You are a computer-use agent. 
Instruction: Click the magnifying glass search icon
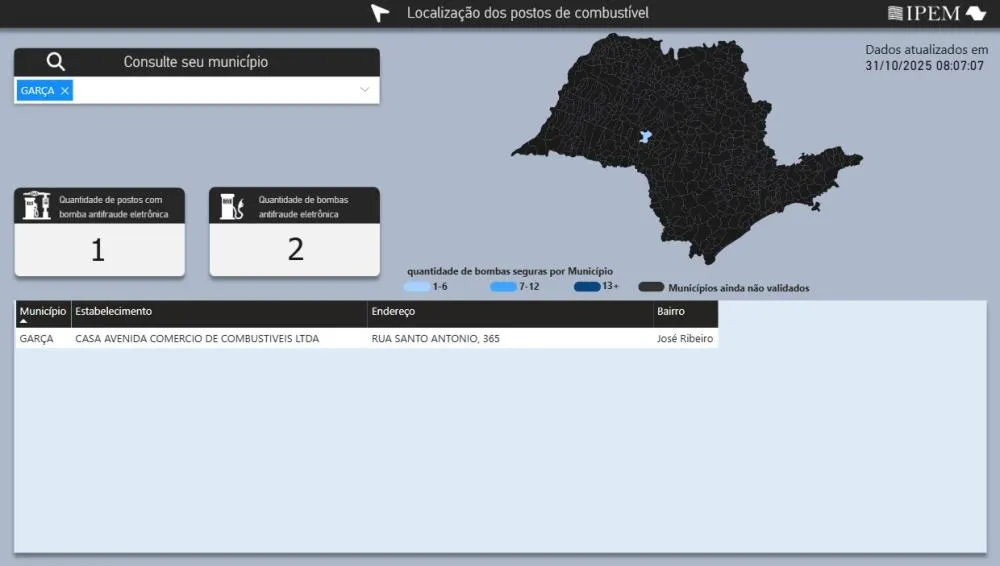click(x=56, y=62)
